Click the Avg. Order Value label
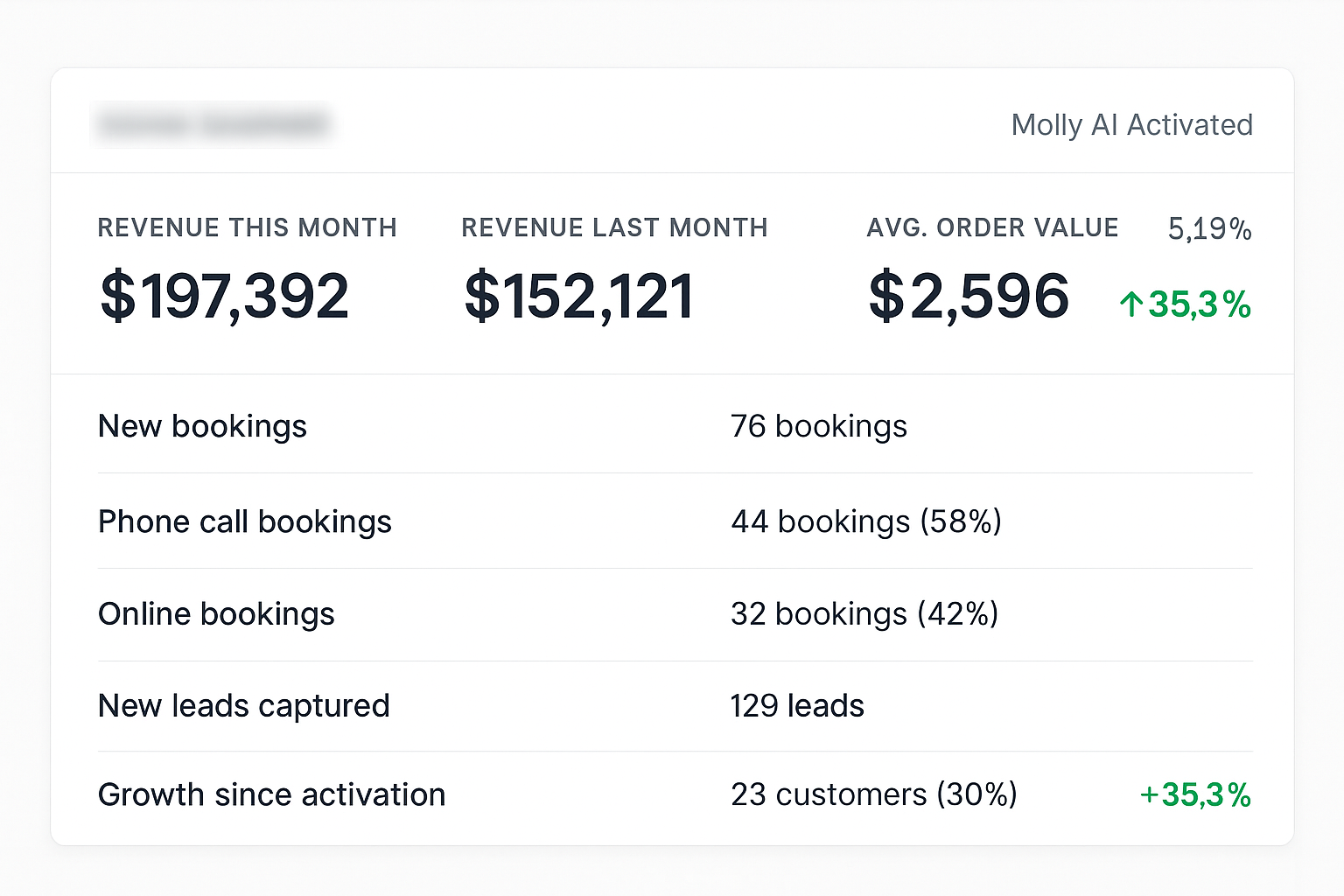1344x896 pixels. click(x=992, y=227)
